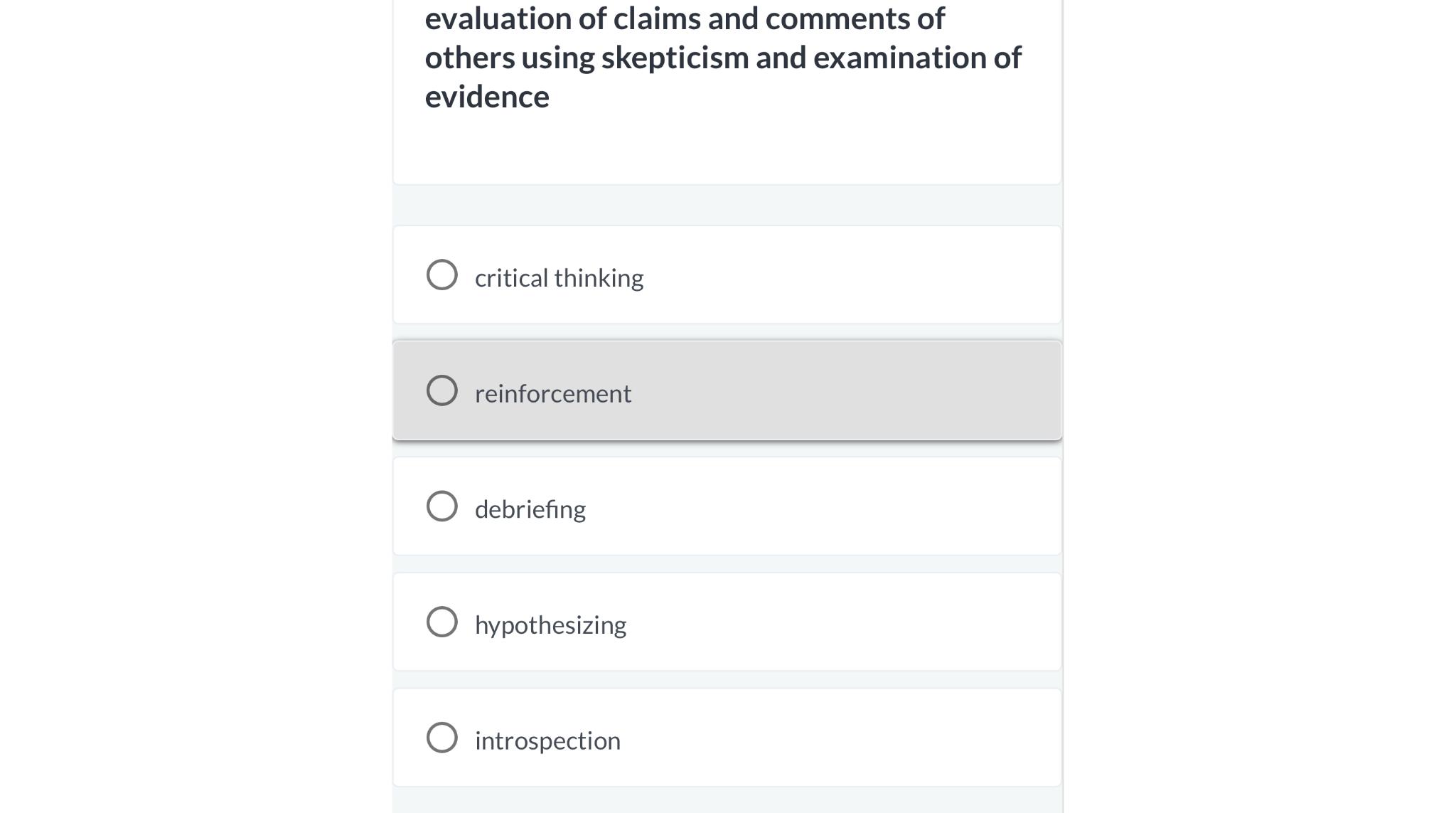Select the hypothesizing radio button

442,621
